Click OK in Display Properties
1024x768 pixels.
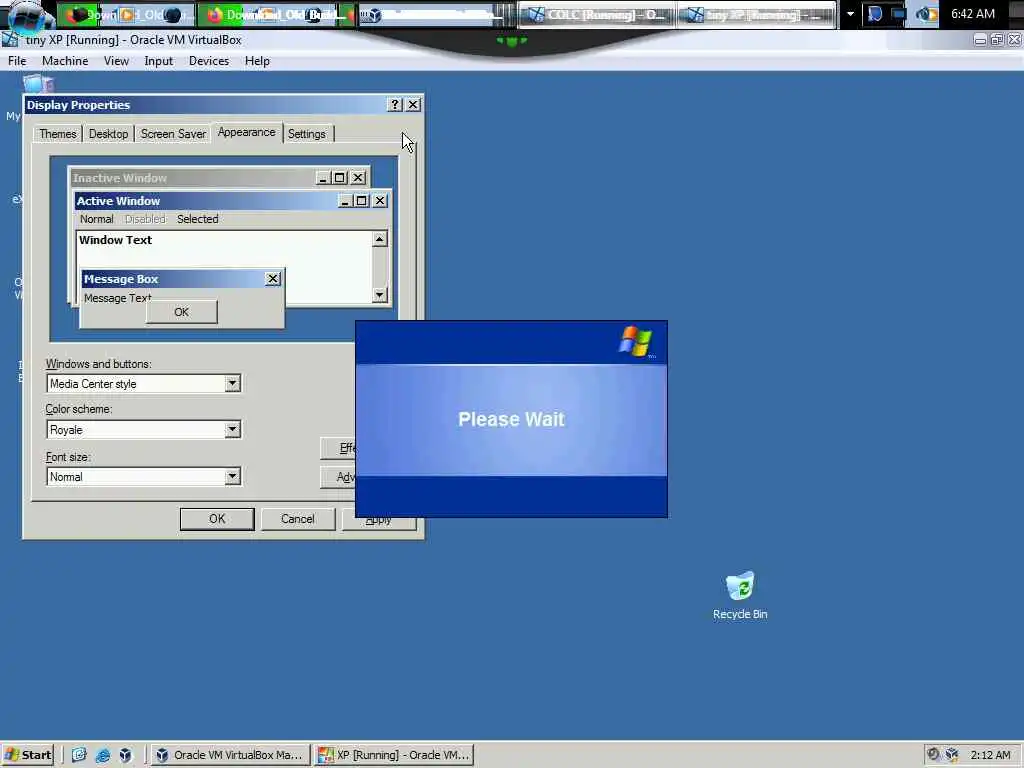217,519
